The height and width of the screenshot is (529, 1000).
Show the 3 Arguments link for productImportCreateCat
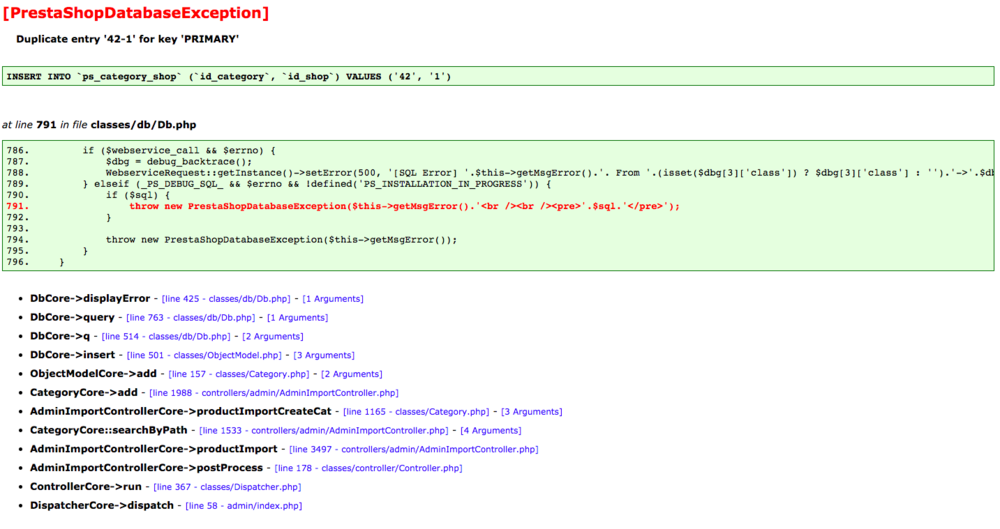coord(531,412)
